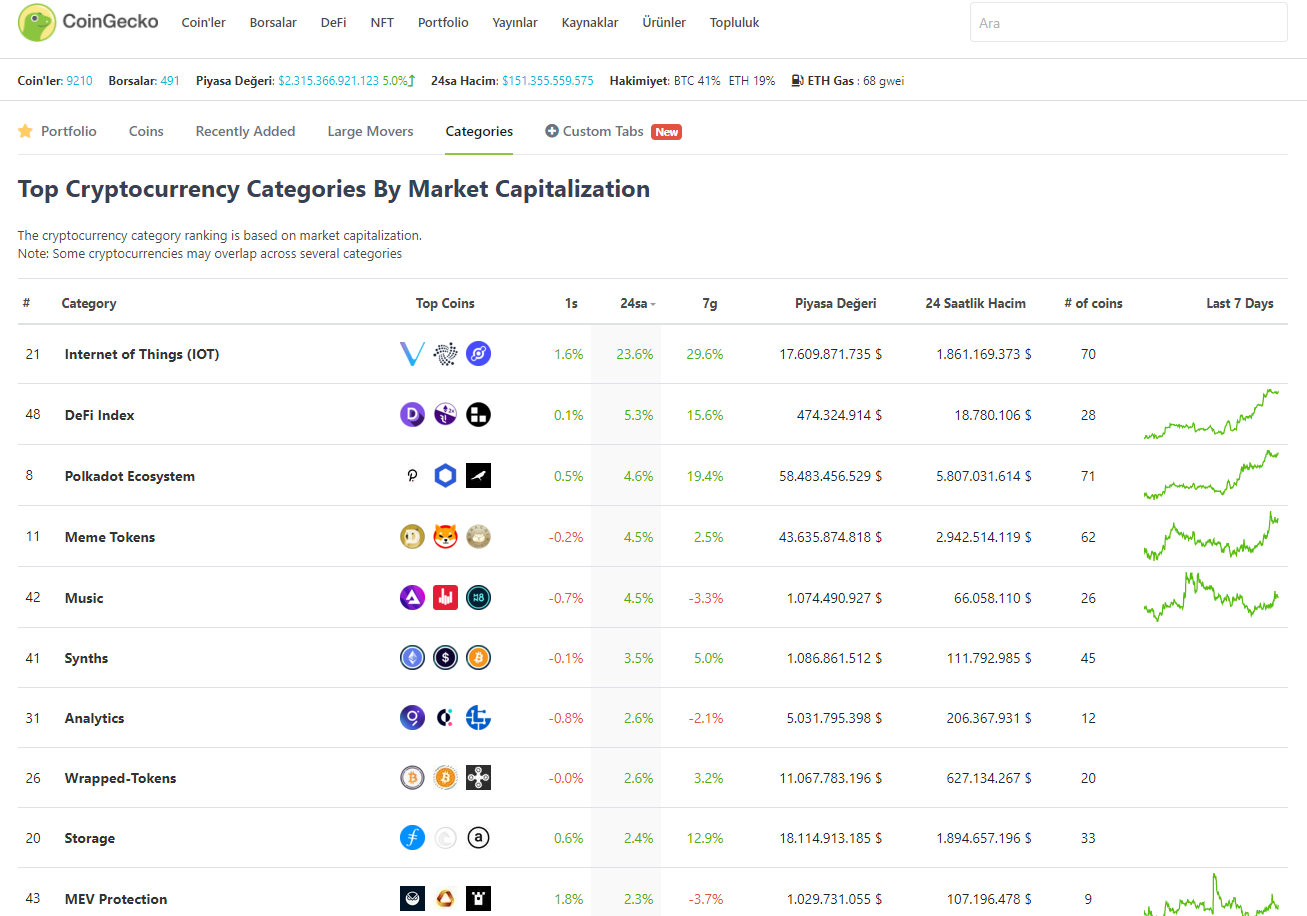Click the Arweave 'a' icon in Storage row
Viewport: 1307px width, 916px height.
[x=478, y=838]
